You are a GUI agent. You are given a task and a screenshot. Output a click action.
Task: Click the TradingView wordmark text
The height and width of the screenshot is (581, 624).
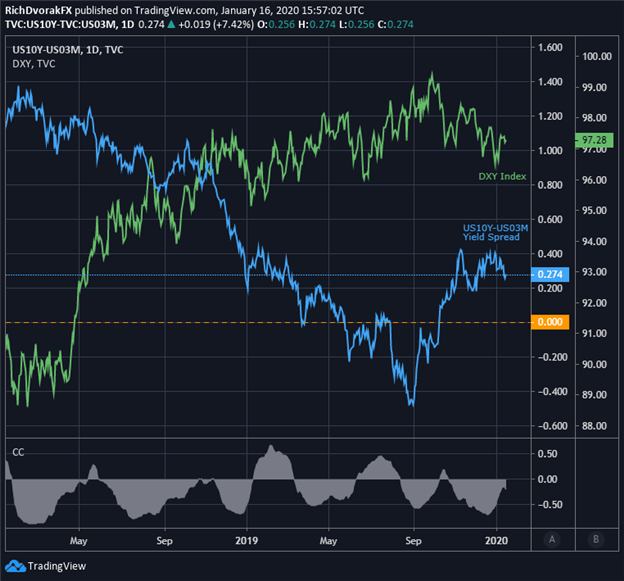[57, 566]
